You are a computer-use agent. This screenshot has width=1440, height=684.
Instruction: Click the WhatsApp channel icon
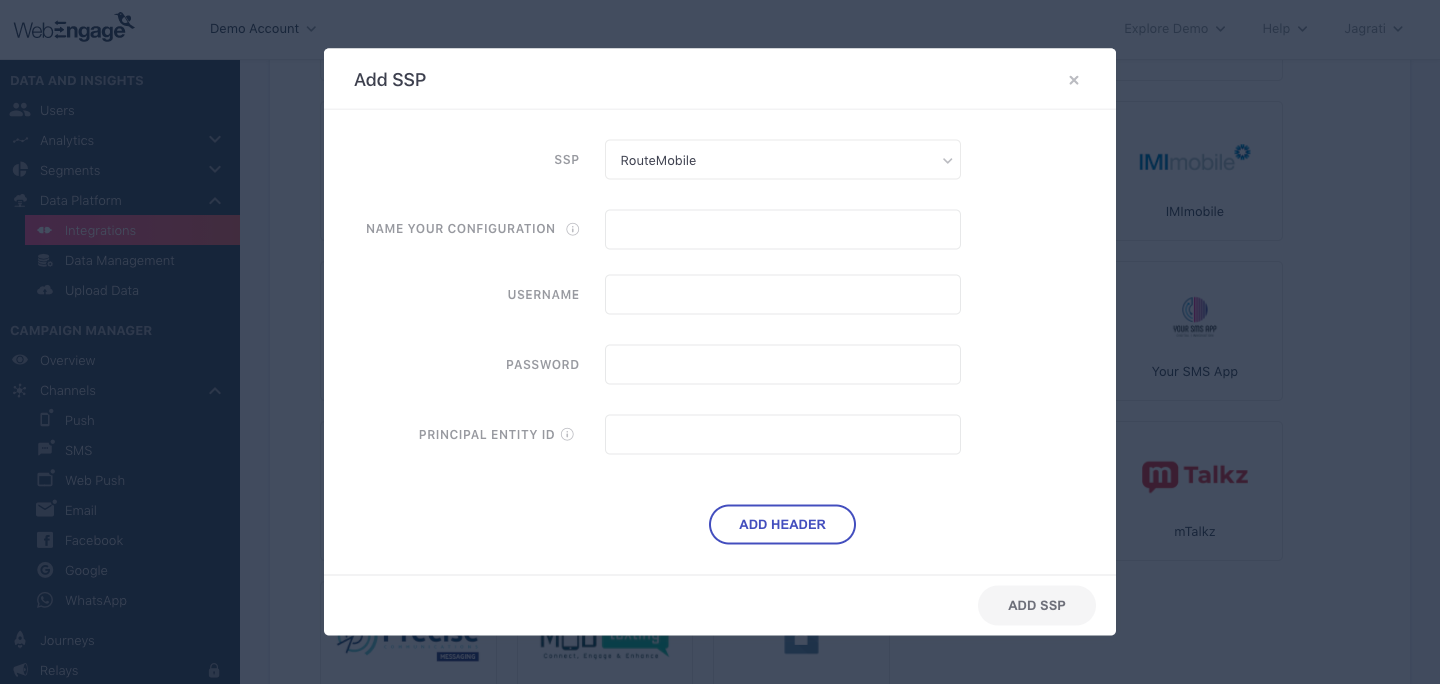pos(45,600)
